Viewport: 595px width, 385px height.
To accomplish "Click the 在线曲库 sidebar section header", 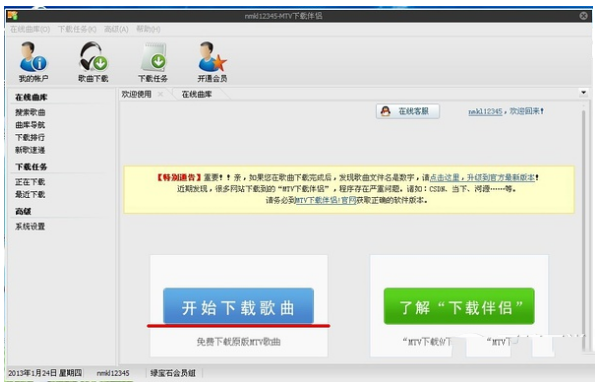I will (x=31, y=97).
